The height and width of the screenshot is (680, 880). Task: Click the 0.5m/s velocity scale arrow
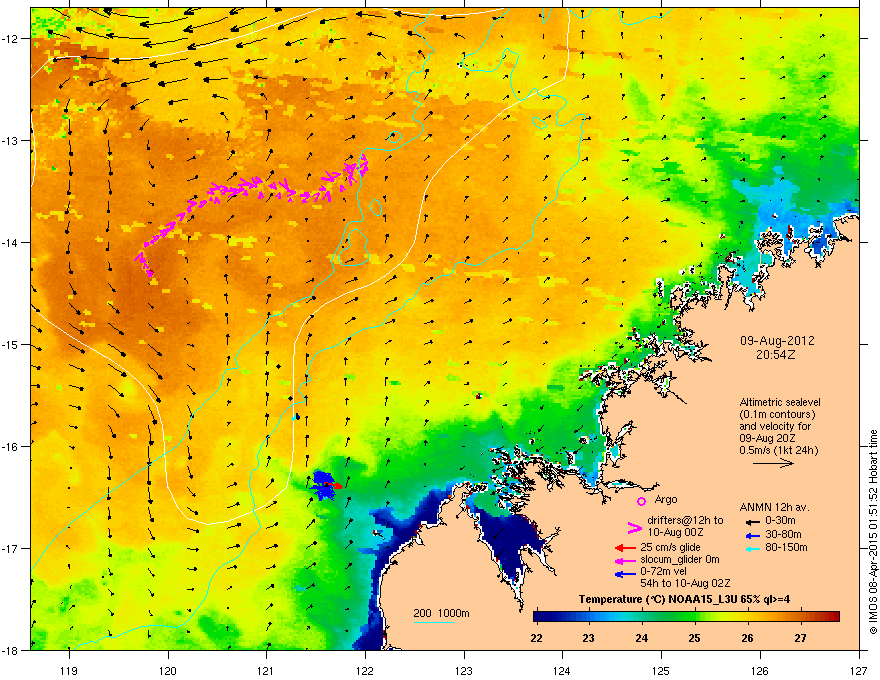pos(773,463)
